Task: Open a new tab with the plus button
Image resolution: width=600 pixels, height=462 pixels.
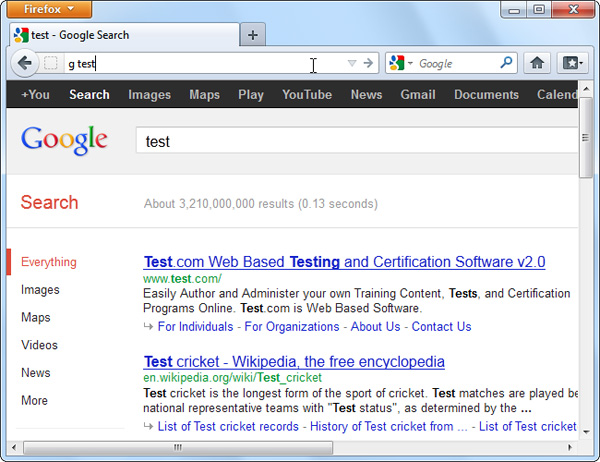Action: [x=253, y=35]
